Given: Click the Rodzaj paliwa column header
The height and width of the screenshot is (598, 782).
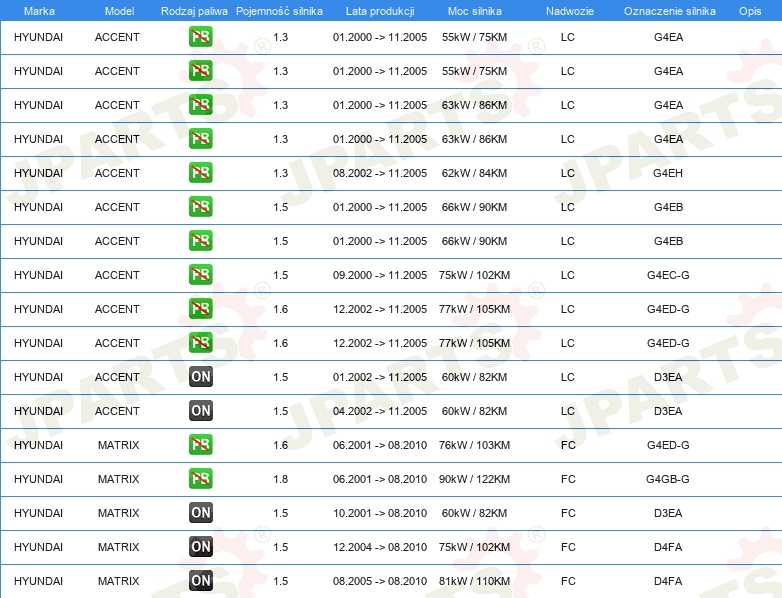Looking at the screenshot, I should (194, 11).
